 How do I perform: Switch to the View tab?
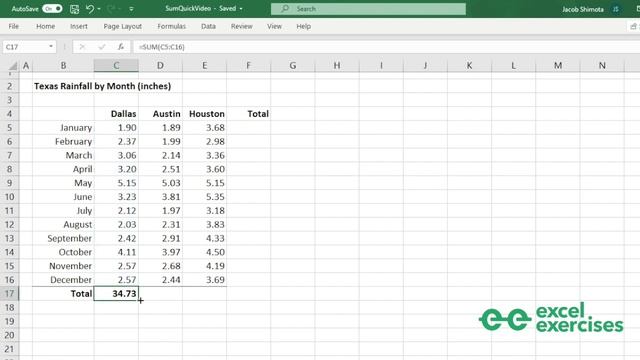coord(274,26)
